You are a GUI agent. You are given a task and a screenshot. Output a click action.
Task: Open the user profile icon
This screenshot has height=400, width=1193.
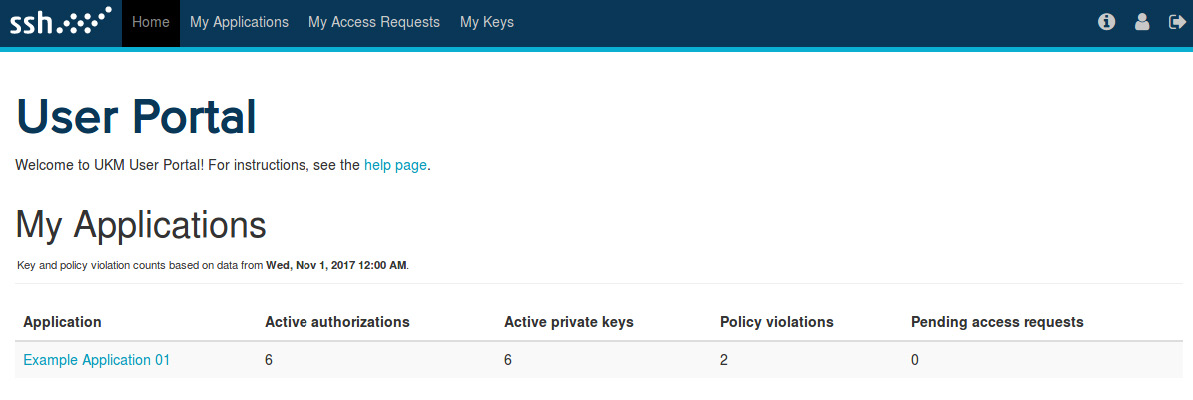(1142, 22)
